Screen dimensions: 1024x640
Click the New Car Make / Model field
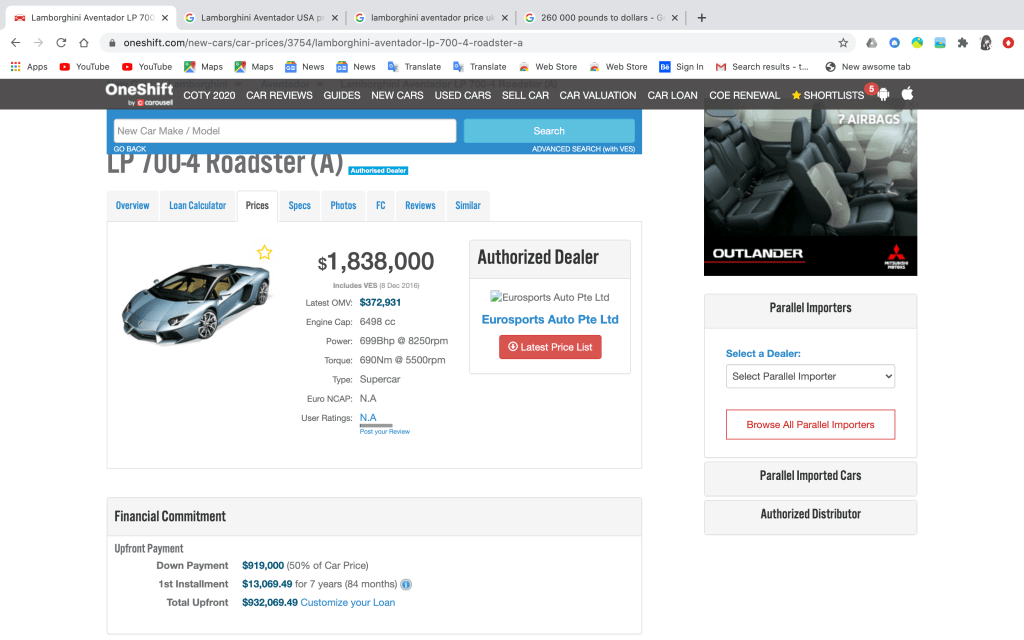[284, 131]
